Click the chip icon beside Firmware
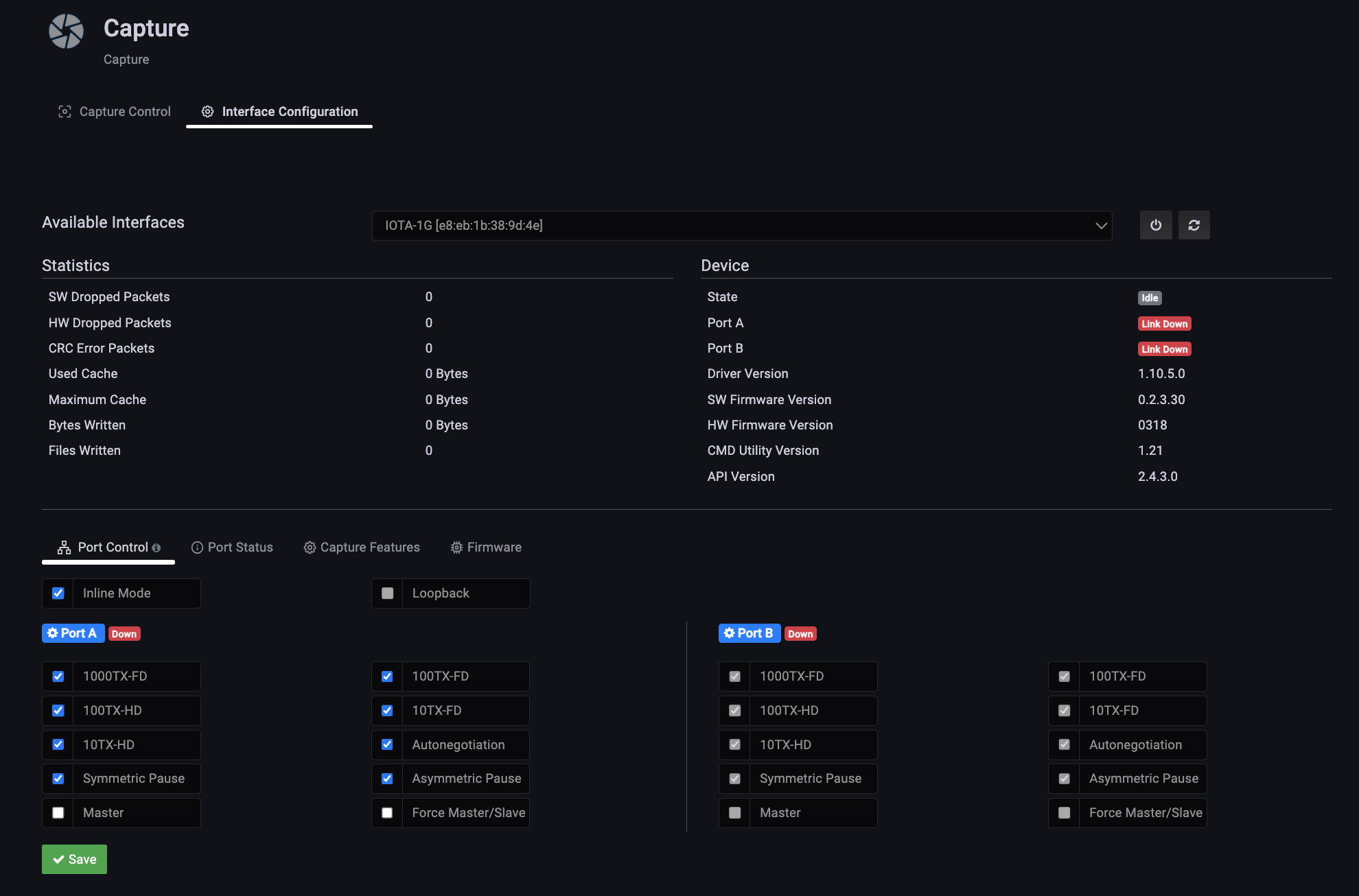 [x=456, y=547]
